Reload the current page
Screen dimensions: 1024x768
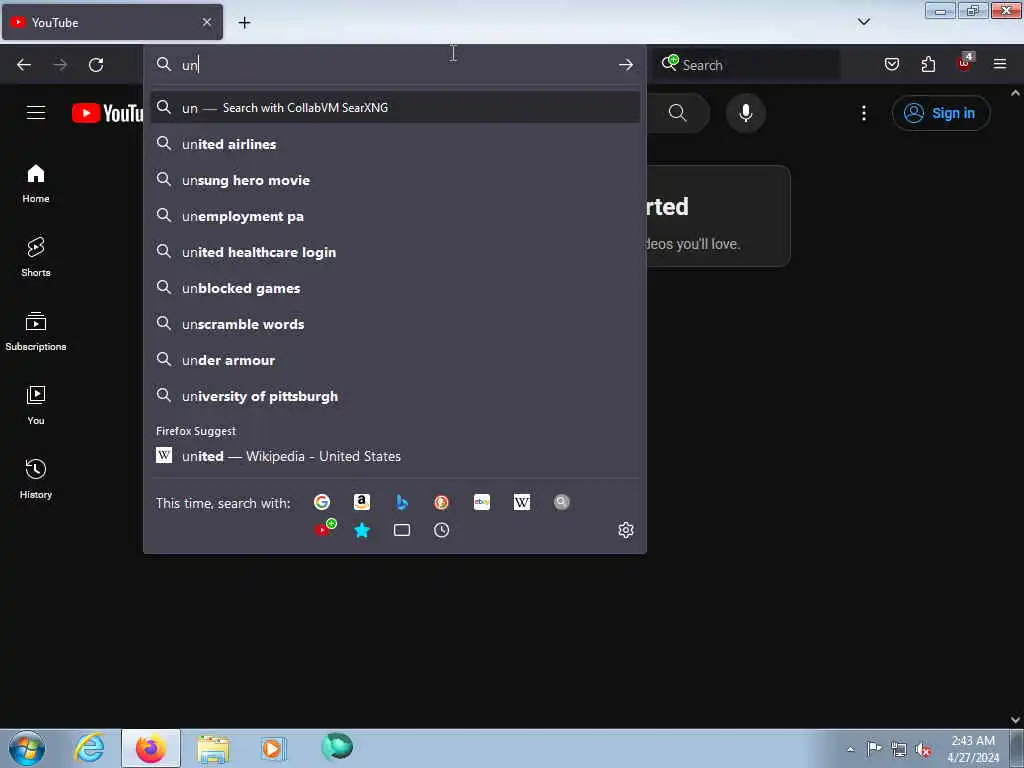96,65
